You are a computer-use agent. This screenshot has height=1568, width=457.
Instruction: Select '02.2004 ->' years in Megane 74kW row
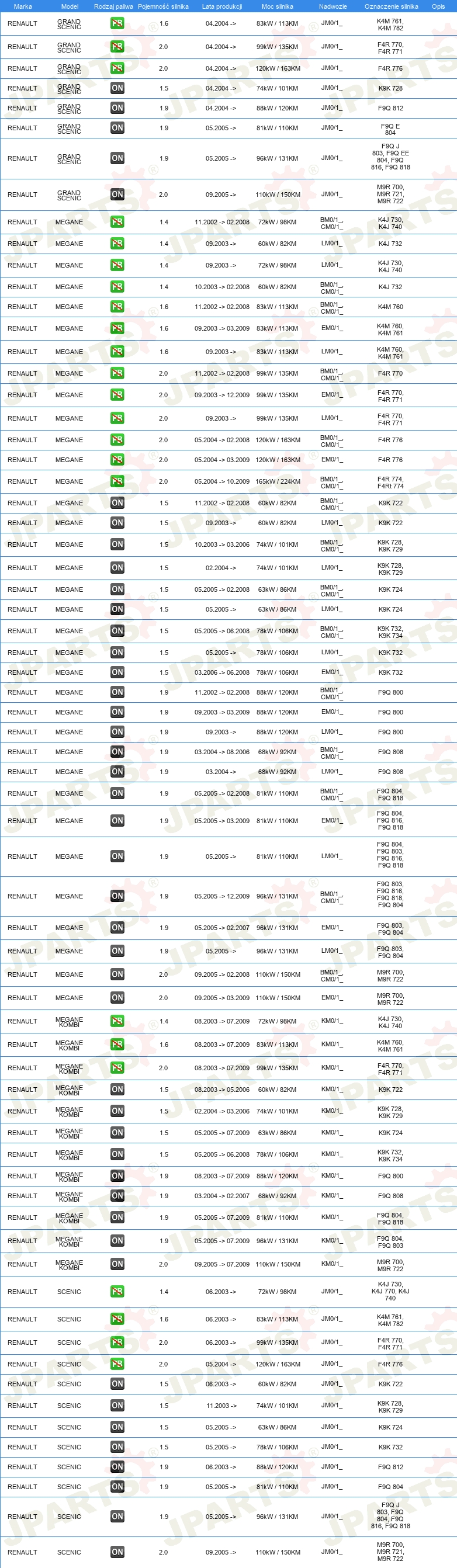click(x=221, y=568)
